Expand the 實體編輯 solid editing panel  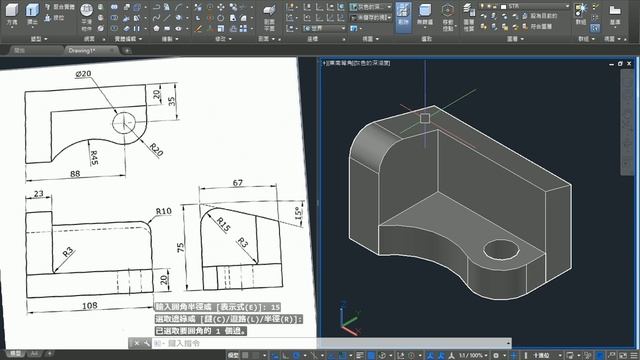click(x=128, y=39)
